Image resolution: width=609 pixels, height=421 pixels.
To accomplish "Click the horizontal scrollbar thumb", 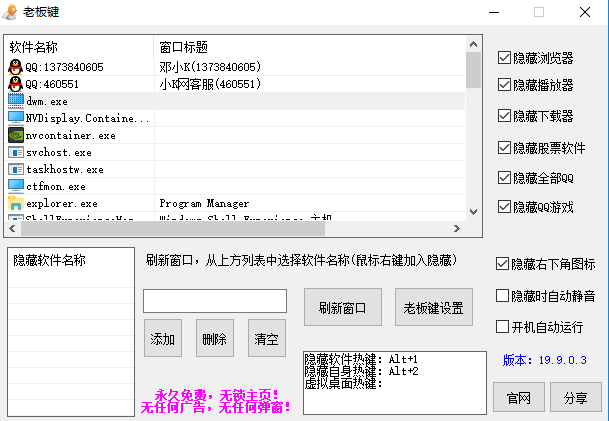I will tap(173, 228).
